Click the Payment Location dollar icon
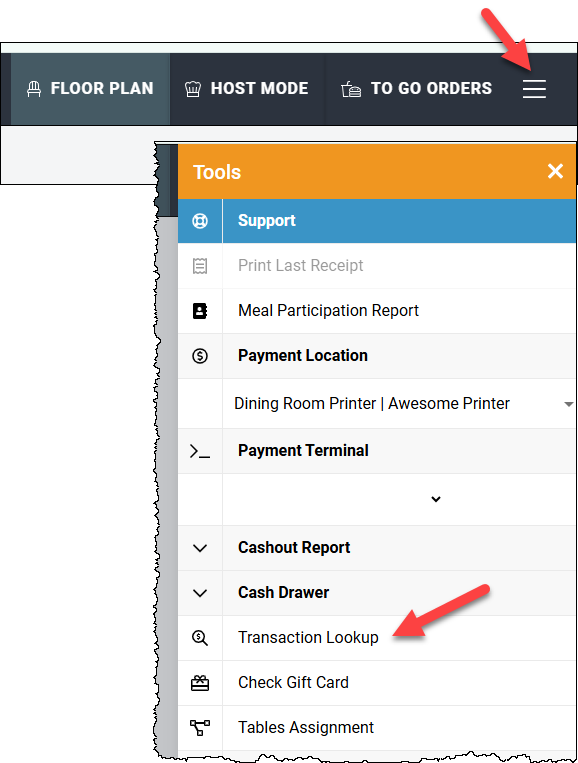This screenshot has width=578, height=763. (x=200, y=356)
